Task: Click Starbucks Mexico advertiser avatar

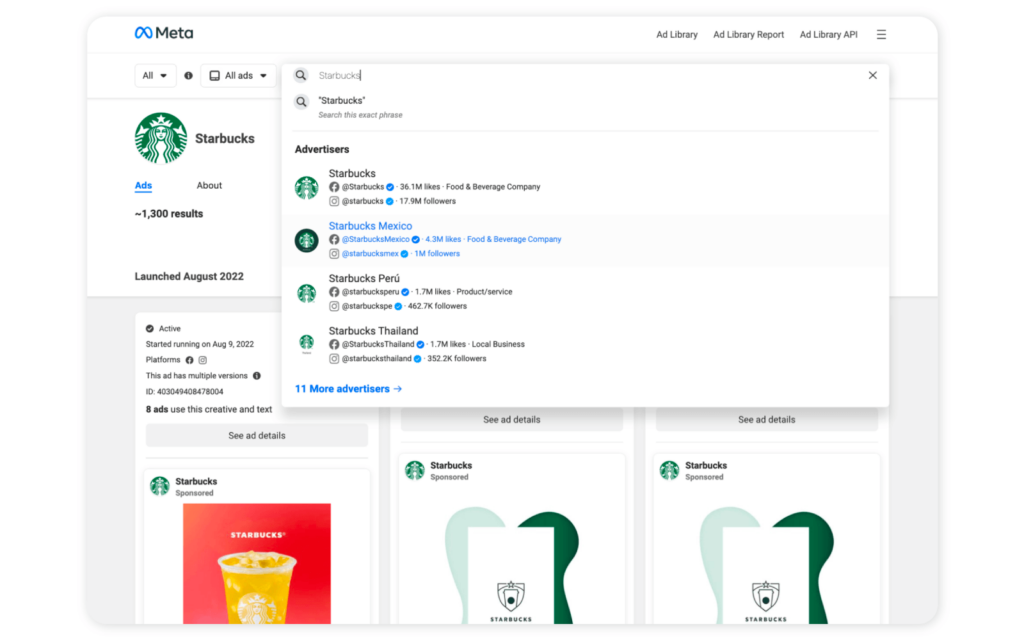Action: [306, 240]
